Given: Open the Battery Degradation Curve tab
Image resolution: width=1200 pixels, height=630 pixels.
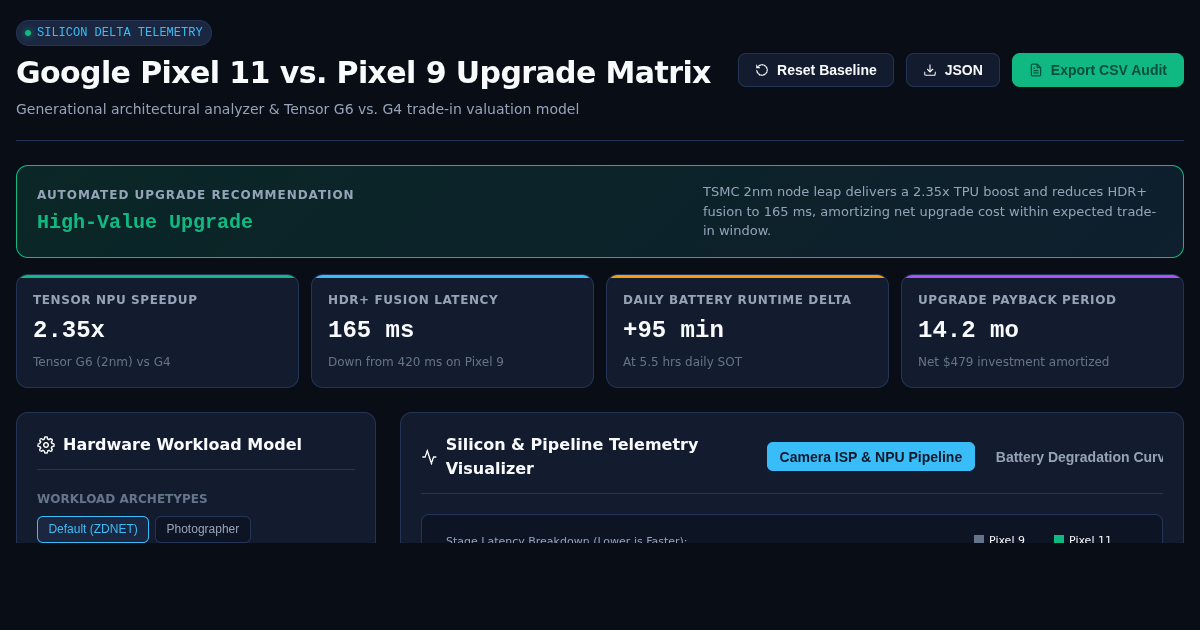Looking at the screenshot, I should coord(1079,457).
